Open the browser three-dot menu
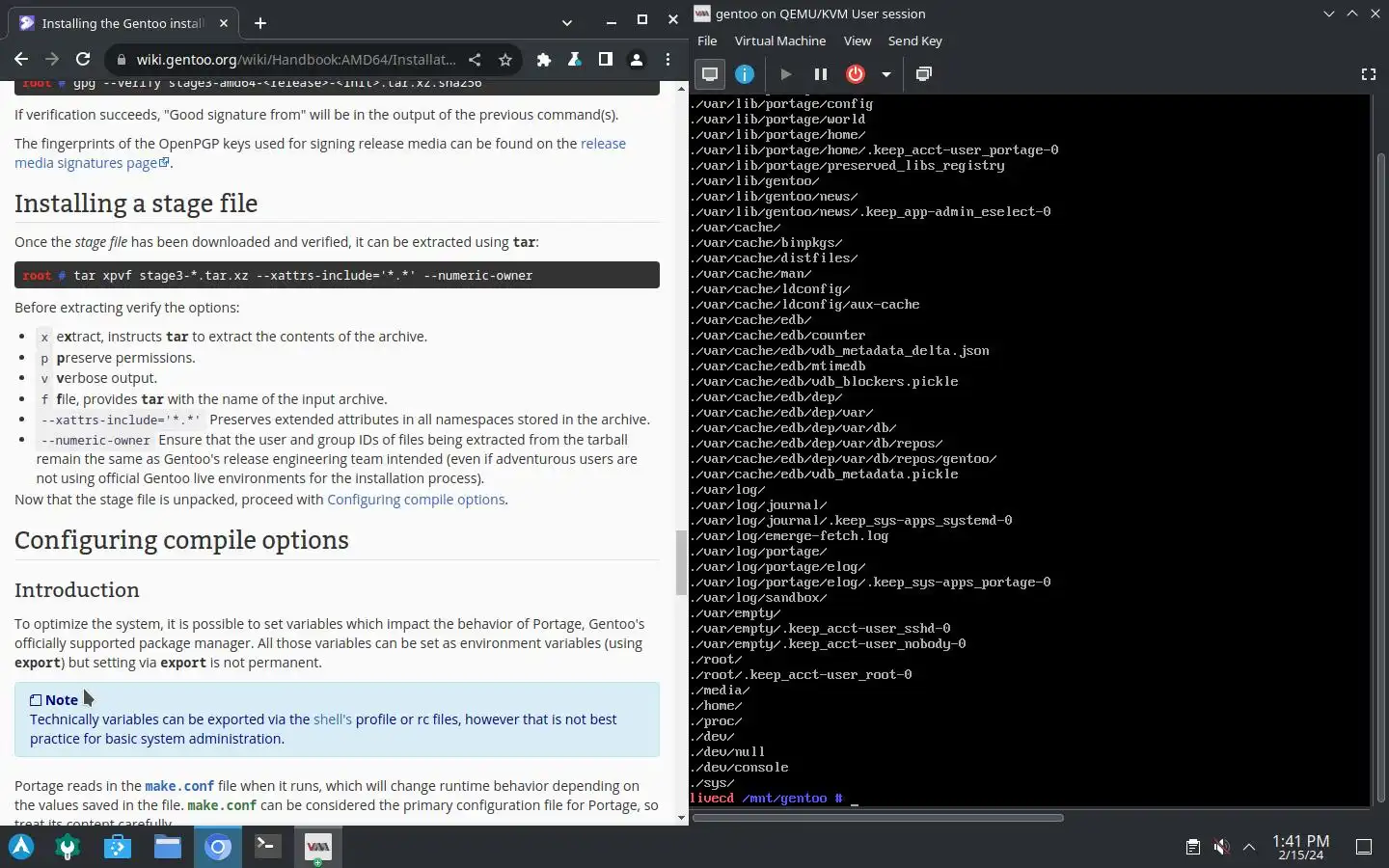The image size is (1389, 868). coord(667,60)
